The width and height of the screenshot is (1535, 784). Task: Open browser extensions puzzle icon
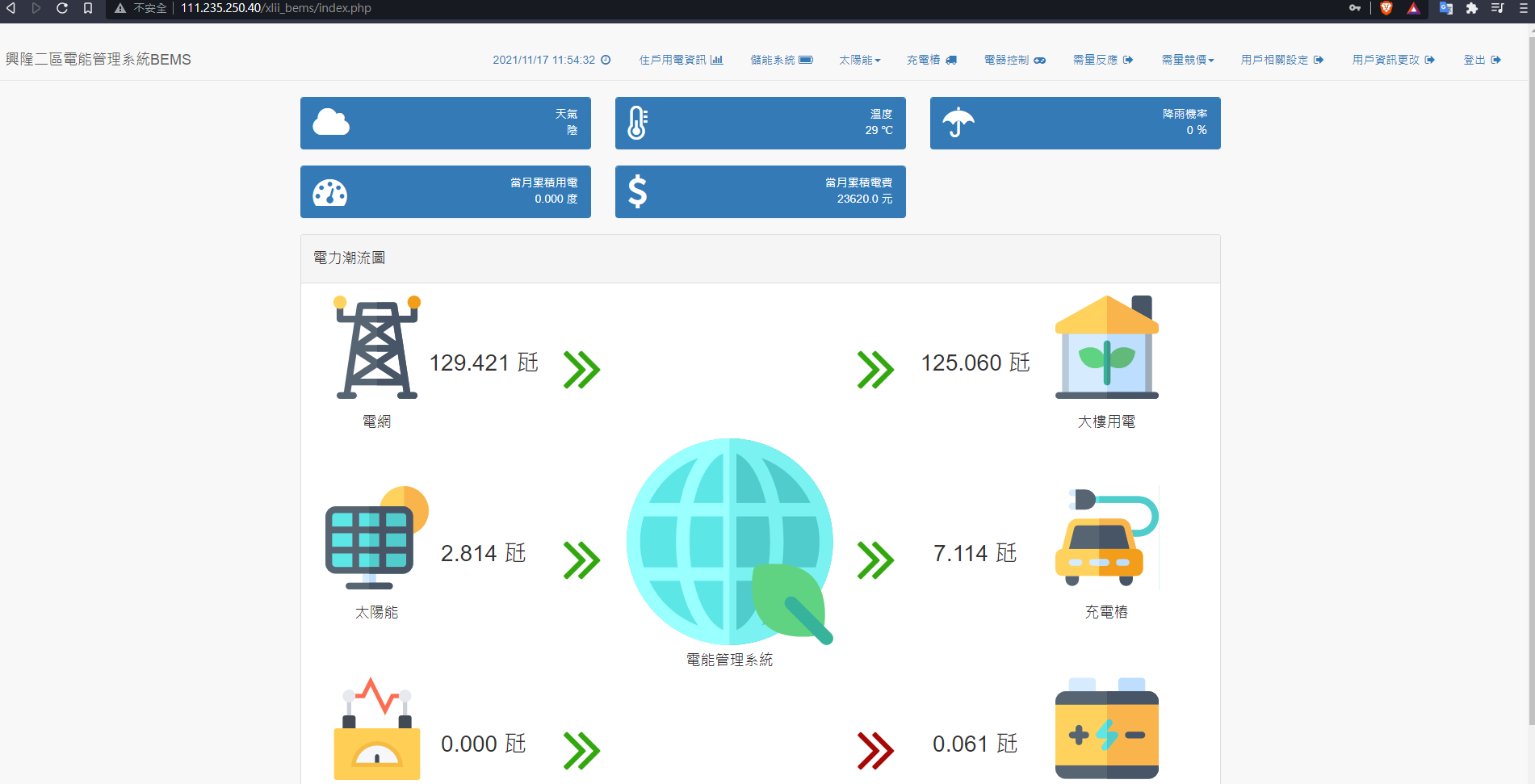tap(1472, 8)
